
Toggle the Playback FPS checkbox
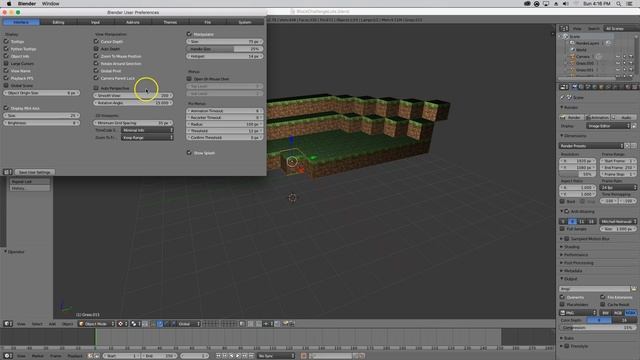pyautogui.click(x=6, y=78)
